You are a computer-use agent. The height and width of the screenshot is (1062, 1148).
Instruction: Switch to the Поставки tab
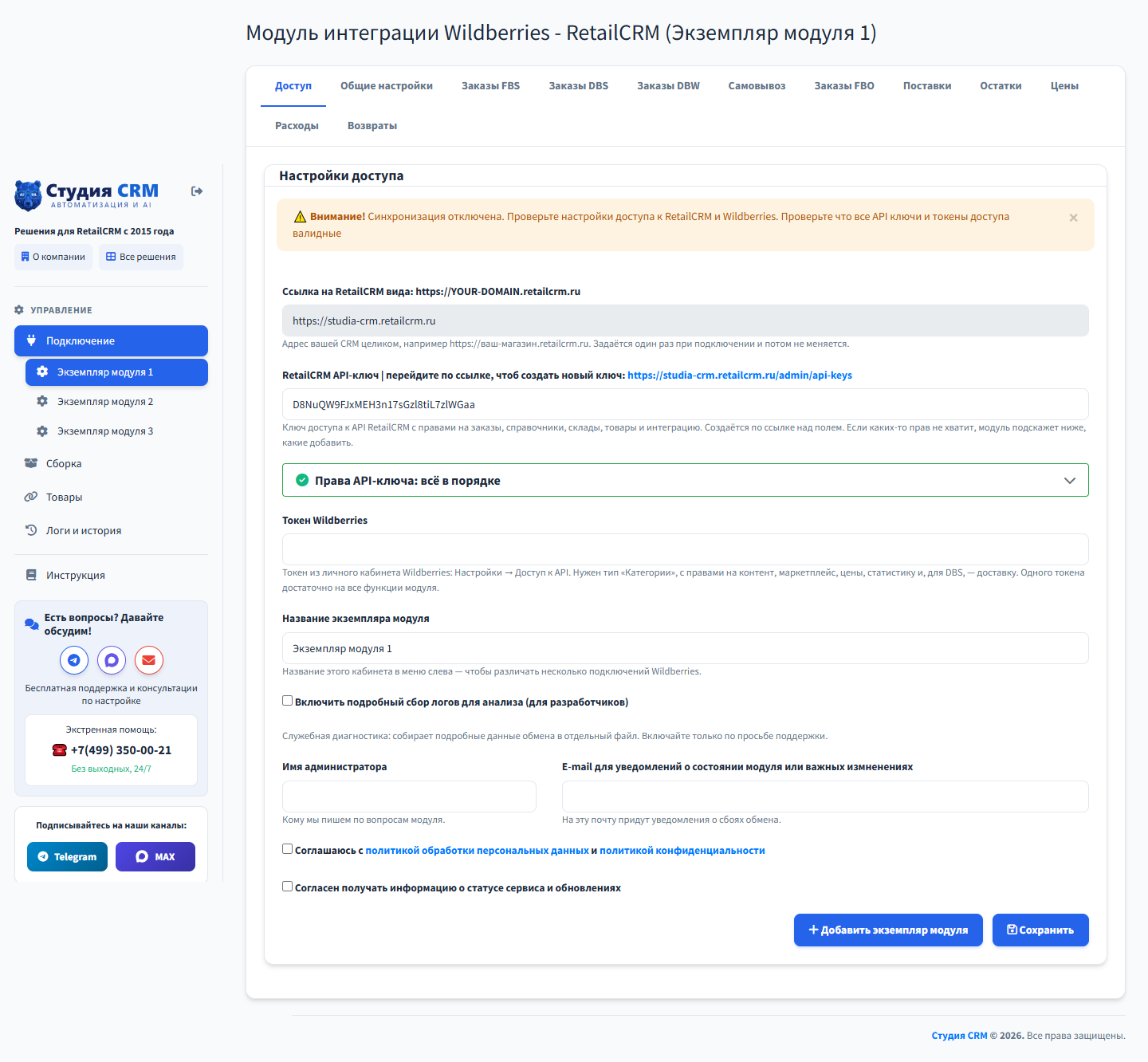[x=927, y=86]
